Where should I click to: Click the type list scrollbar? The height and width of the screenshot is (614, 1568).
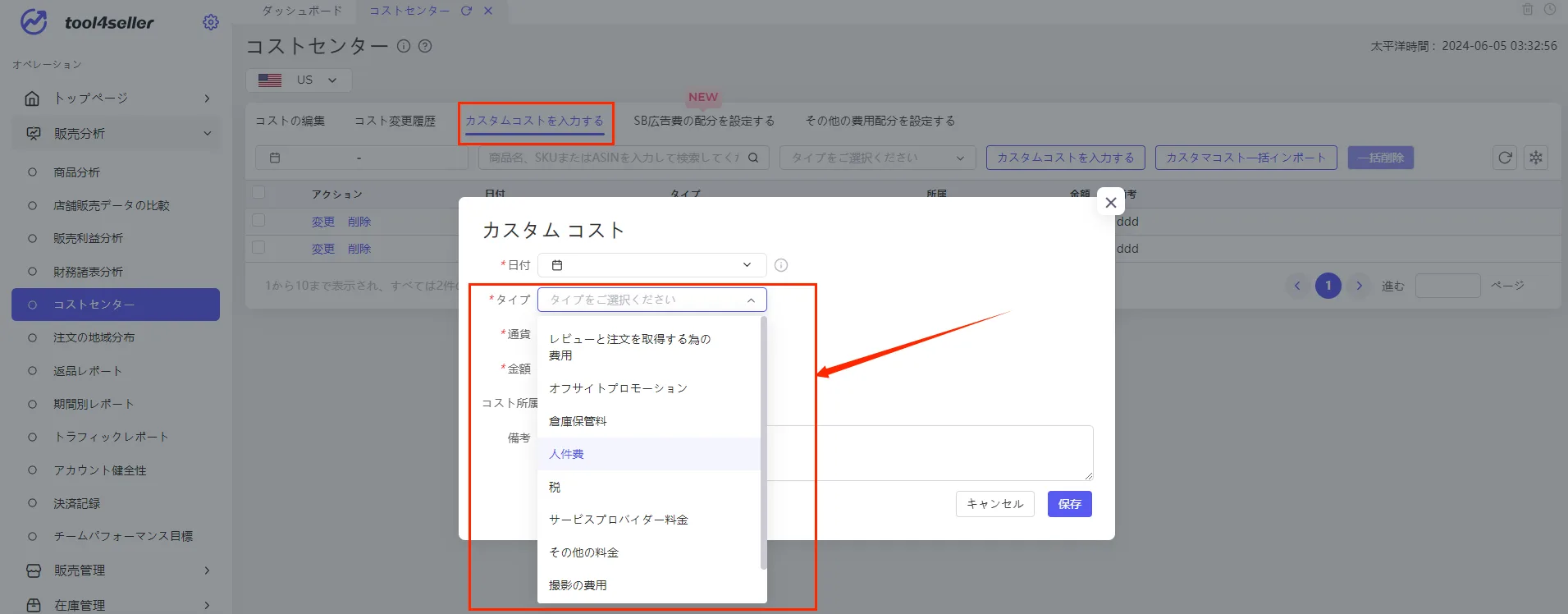pos(763,443)
